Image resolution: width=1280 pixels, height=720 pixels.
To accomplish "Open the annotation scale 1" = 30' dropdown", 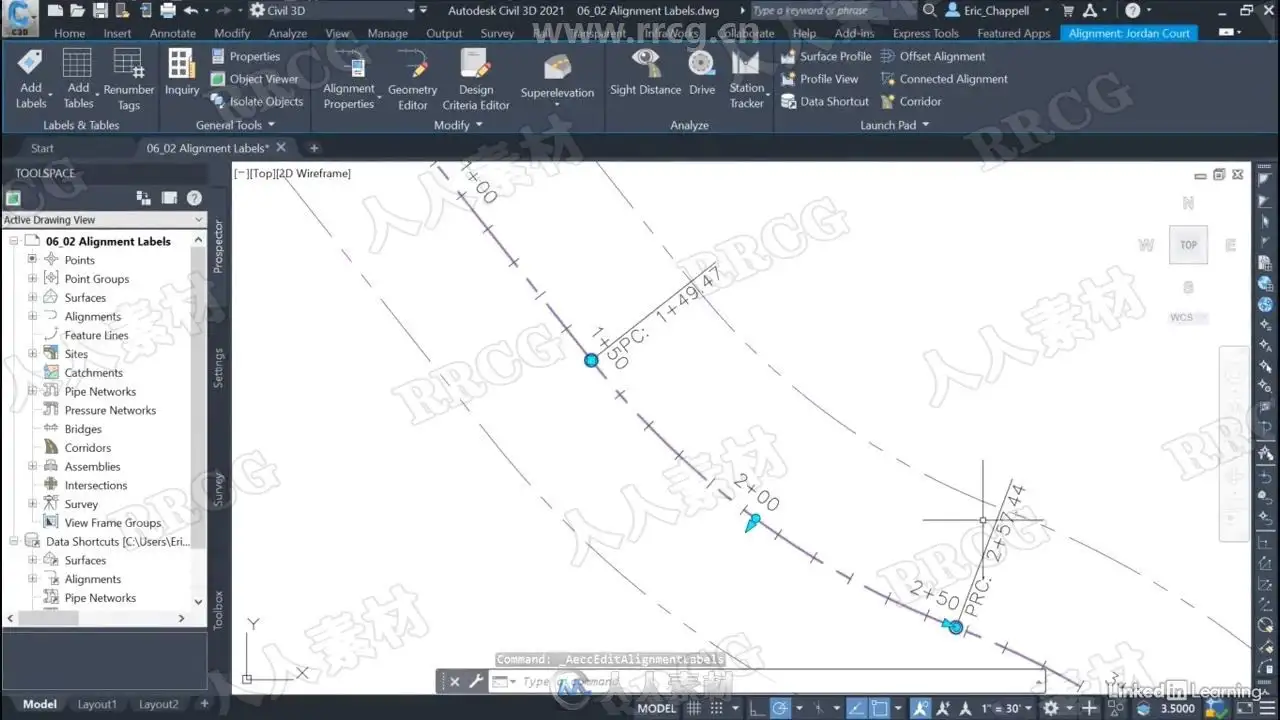I will (1007, 708).
